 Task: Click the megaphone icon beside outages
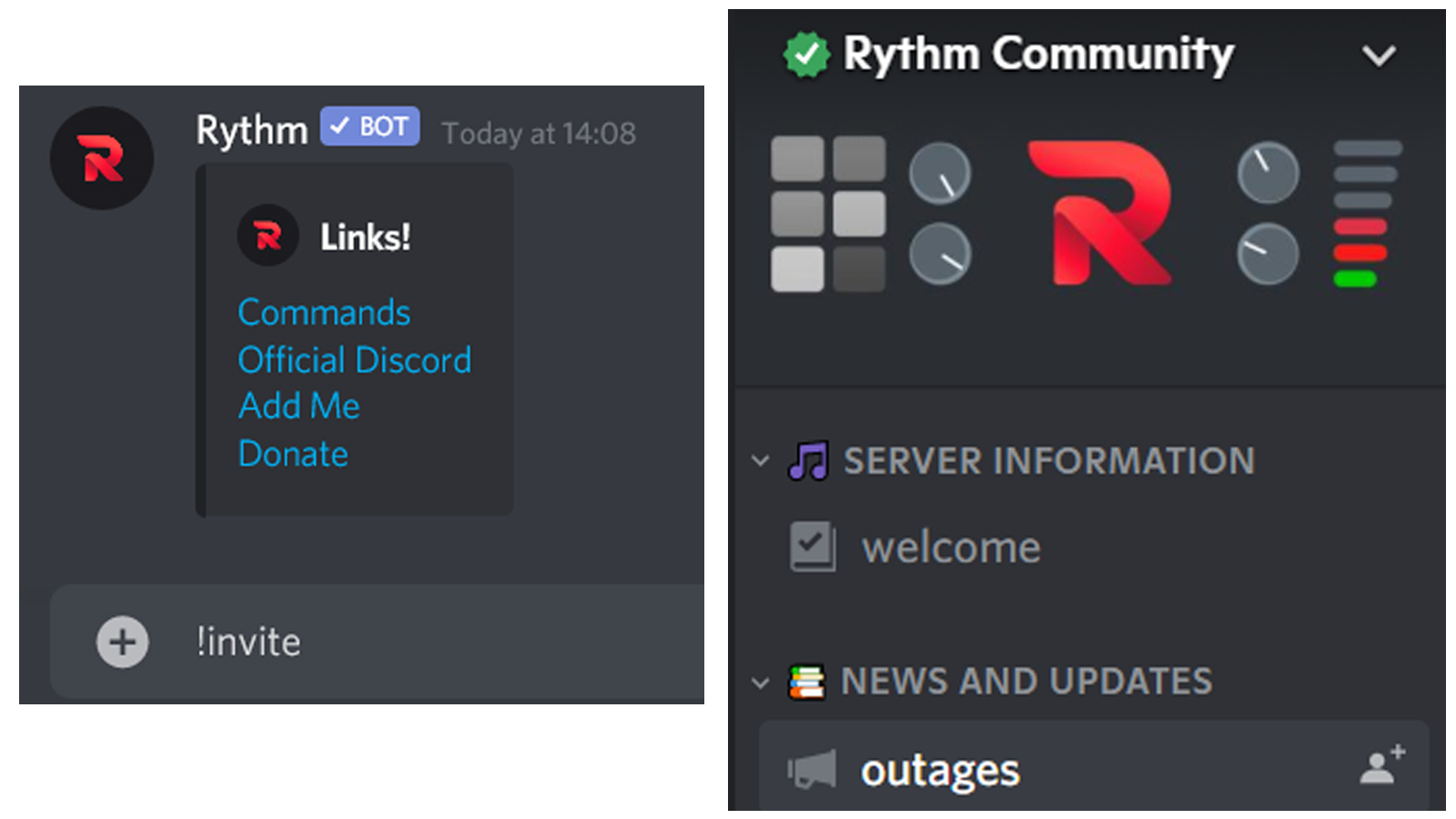point(812,770)
